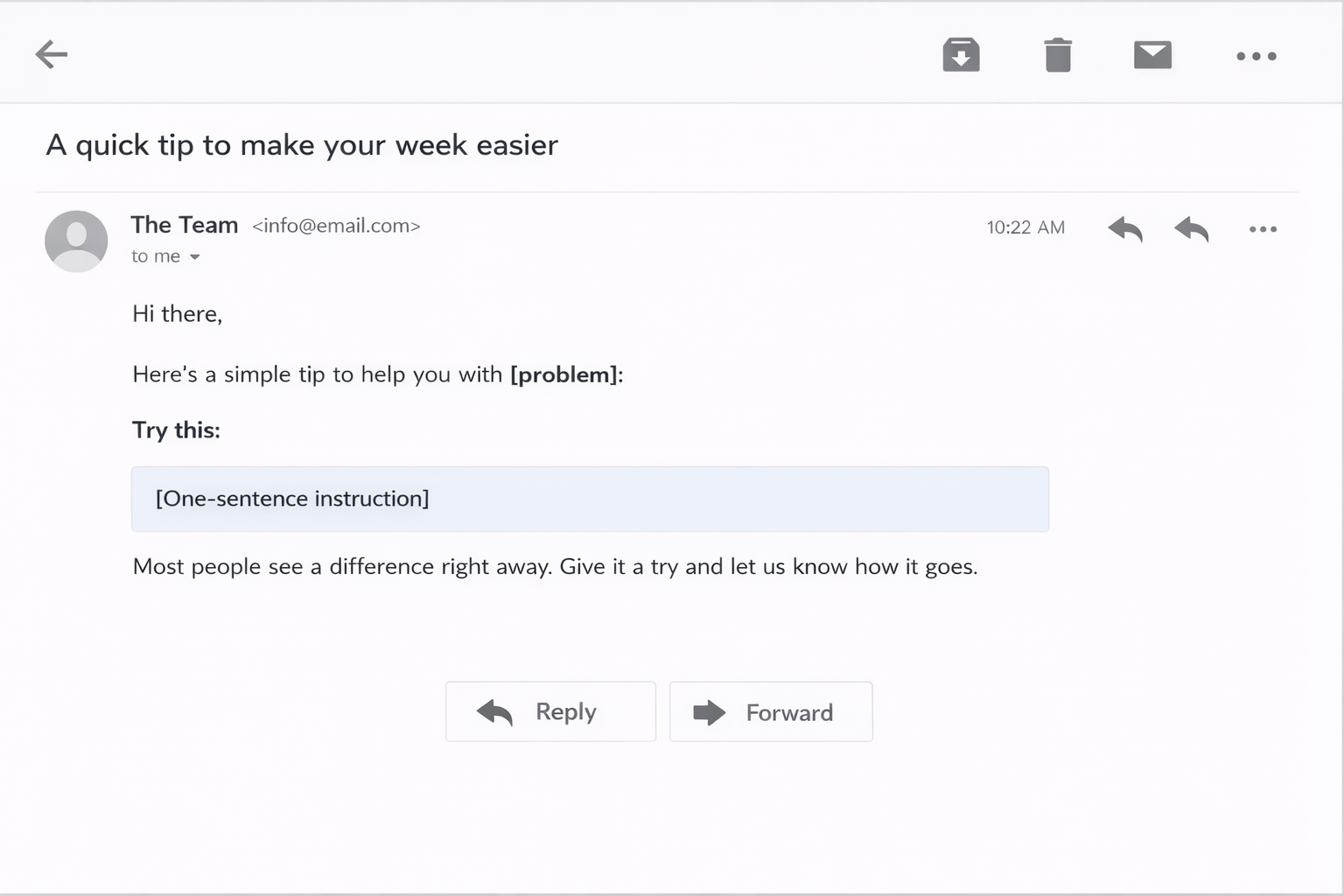The image size is (1344, 896).
Task: Click the "Most people see a difference" sentence
Action: pos(555,566)
